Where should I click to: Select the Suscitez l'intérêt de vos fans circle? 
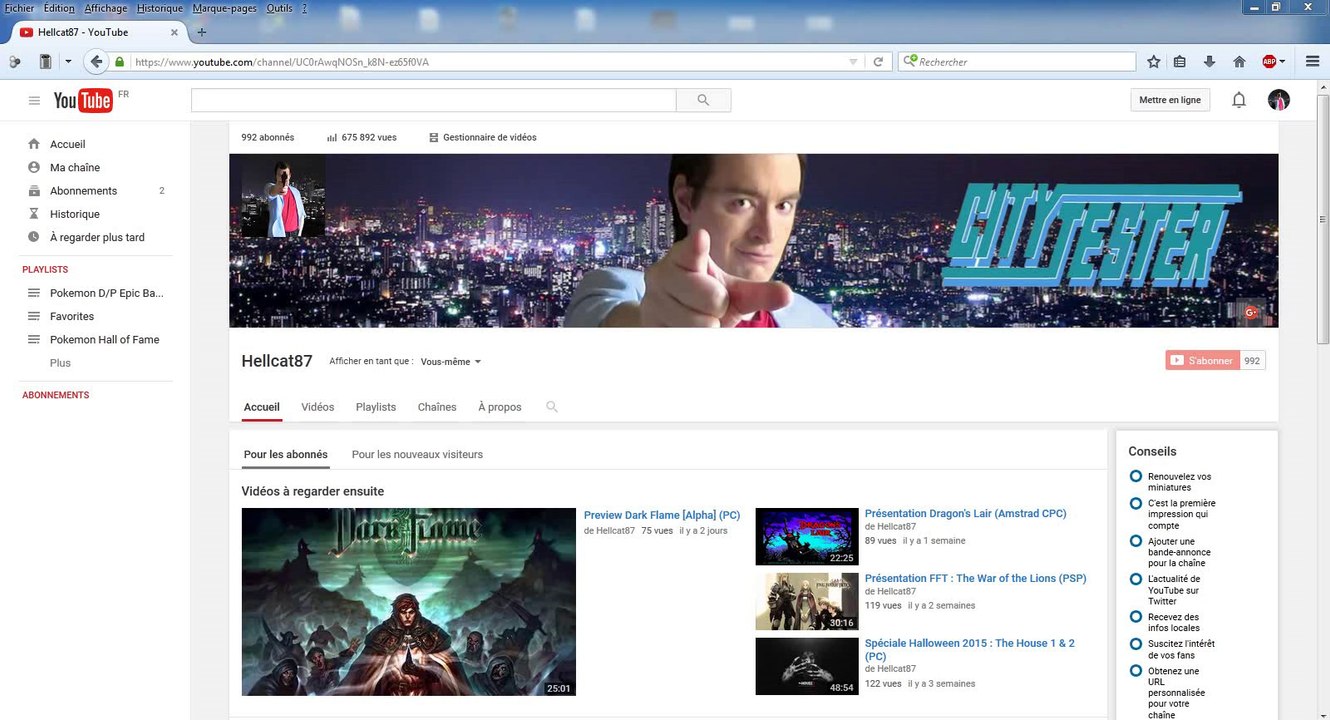pyautogui.click(x=1135, y=644)
